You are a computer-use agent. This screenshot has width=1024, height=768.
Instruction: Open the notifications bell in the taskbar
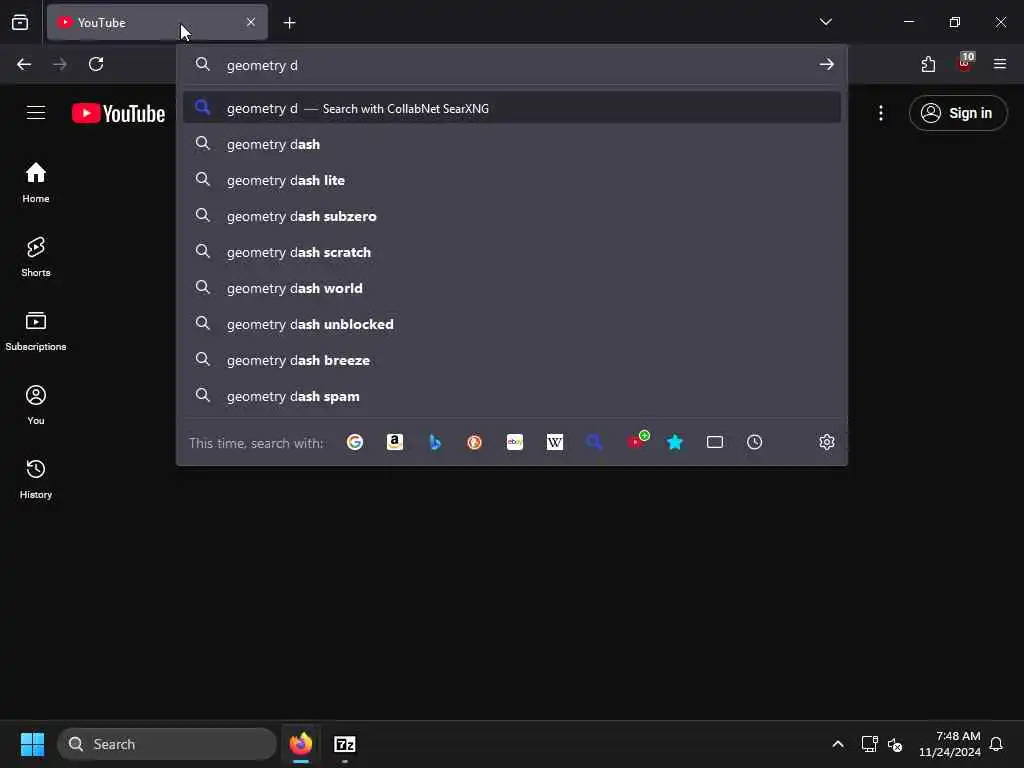pos(996,744)
